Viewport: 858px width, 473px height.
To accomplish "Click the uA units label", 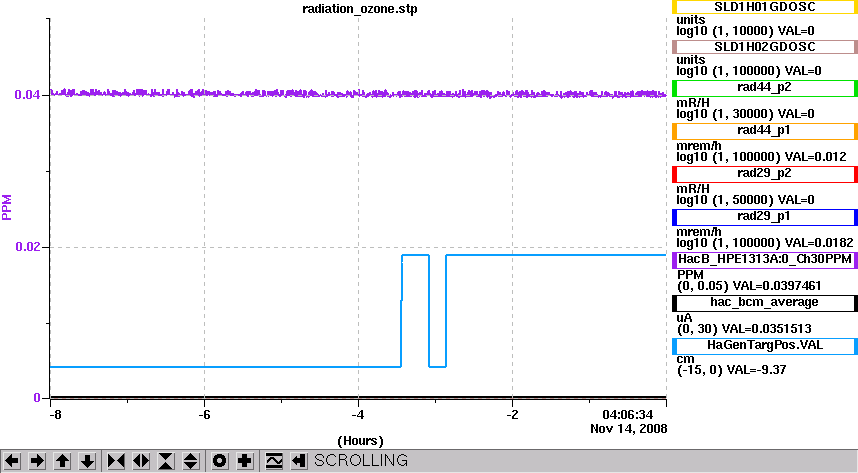I will (685, 318).
